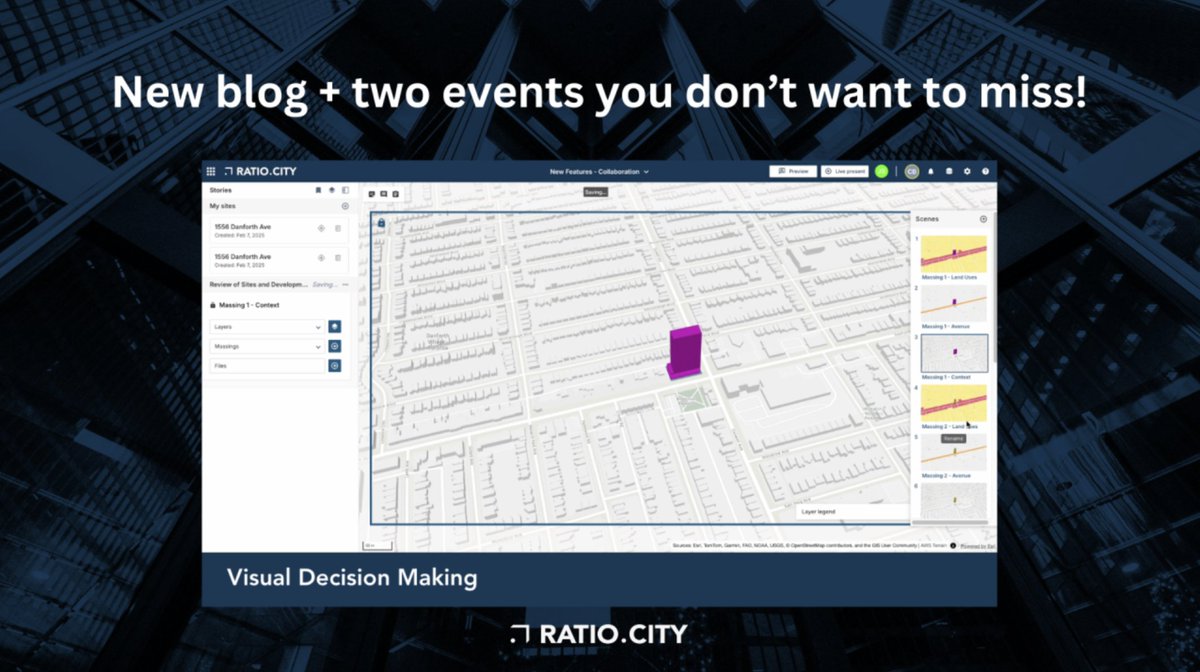This screenshot has width=1200, height=672.
Task: Open the app grid launcher icon
Action: click(x=210, y=171)
